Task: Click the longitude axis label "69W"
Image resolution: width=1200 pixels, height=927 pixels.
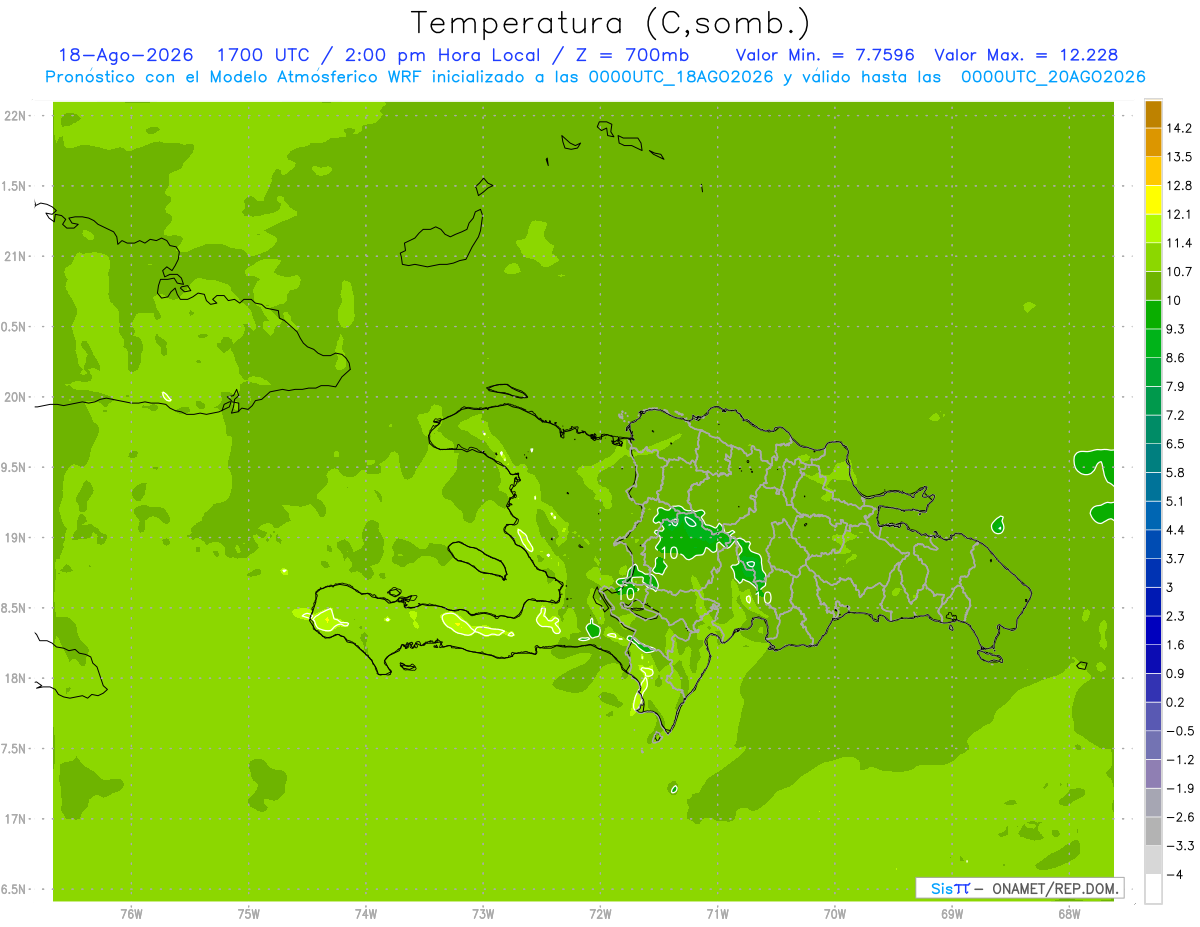Action: tap(952, 913)
